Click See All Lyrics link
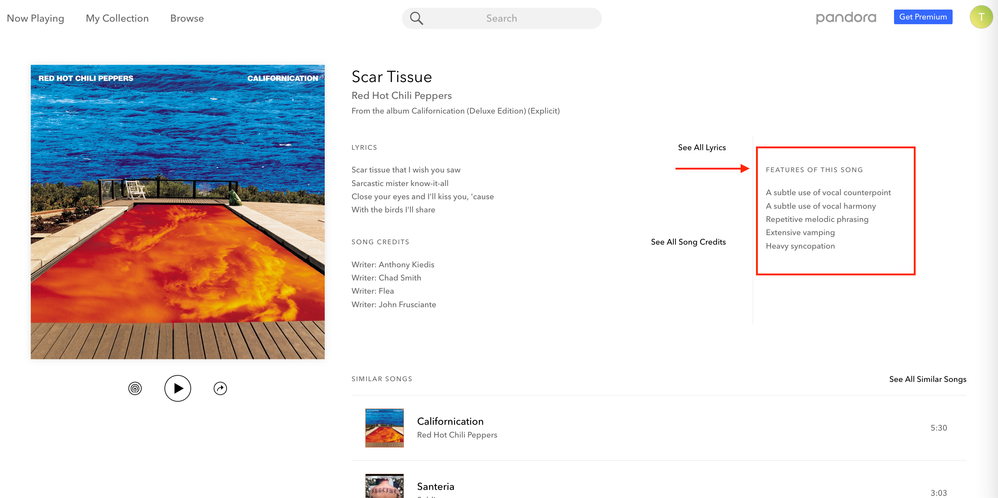 [702, 148]
